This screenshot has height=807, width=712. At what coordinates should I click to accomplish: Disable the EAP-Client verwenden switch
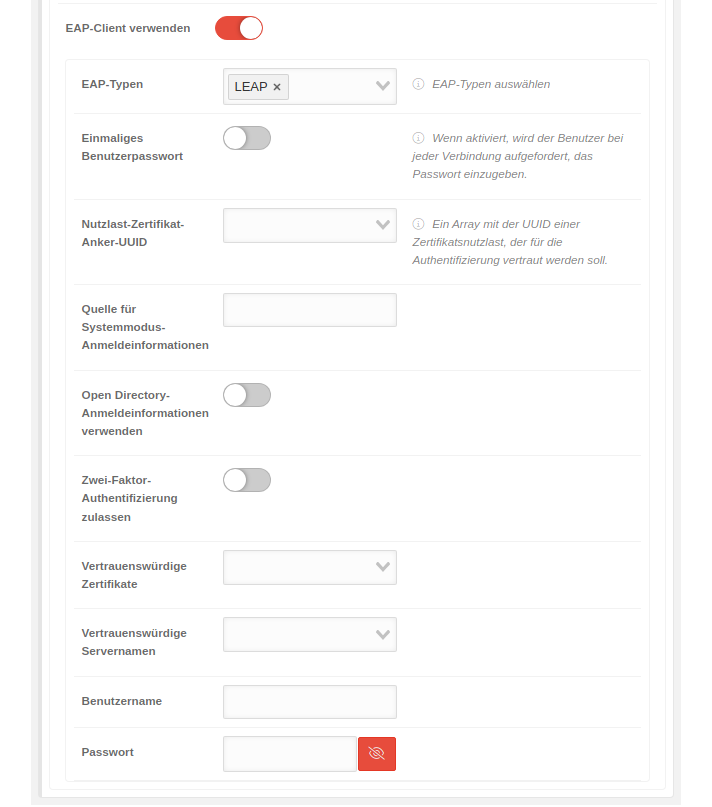point(239,28)
